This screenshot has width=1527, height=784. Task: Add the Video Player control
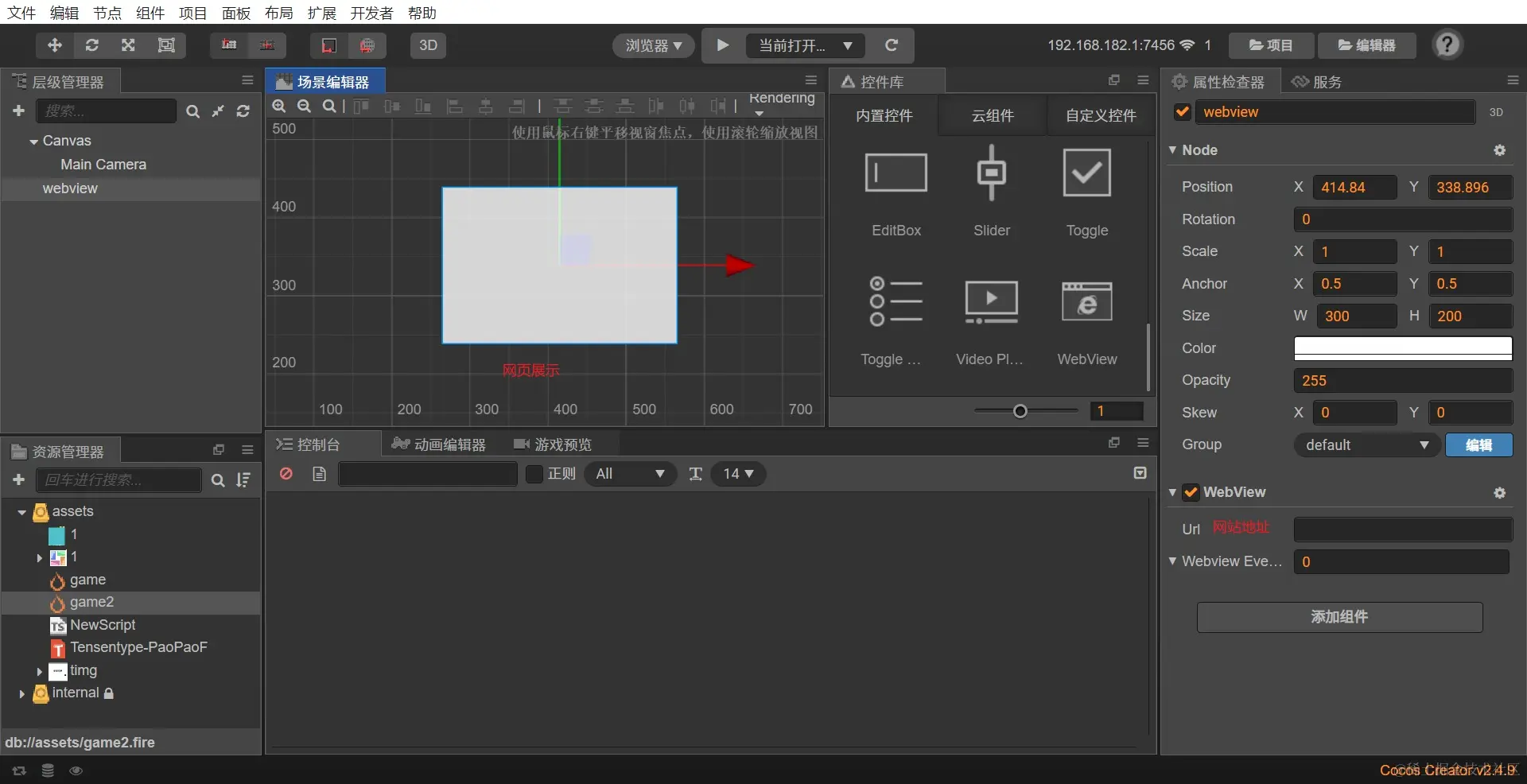pos(991,320)
